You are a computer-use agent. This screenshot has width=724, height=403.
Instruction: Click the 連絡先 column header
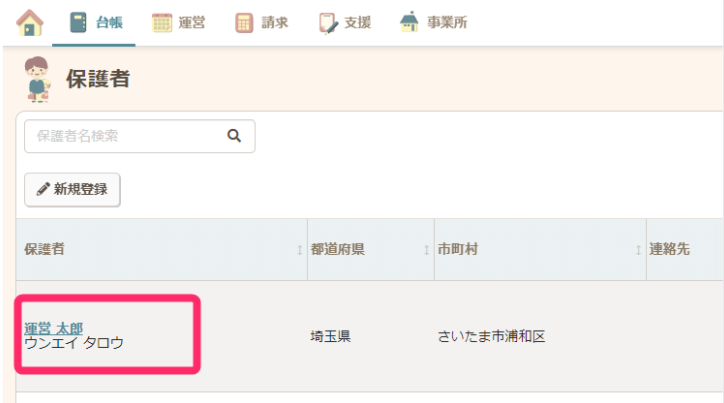coord(670,249)
